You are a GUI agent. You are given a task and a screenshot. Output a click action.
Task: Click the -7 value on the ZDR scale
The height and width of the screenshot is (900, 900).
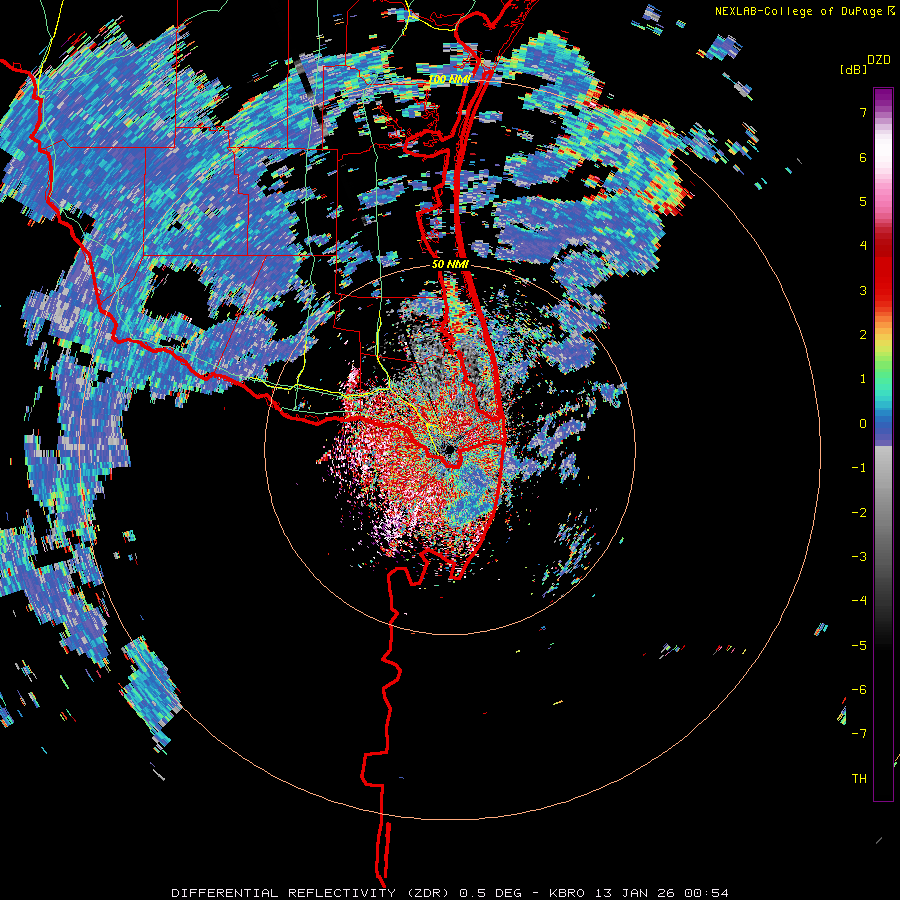859,734
